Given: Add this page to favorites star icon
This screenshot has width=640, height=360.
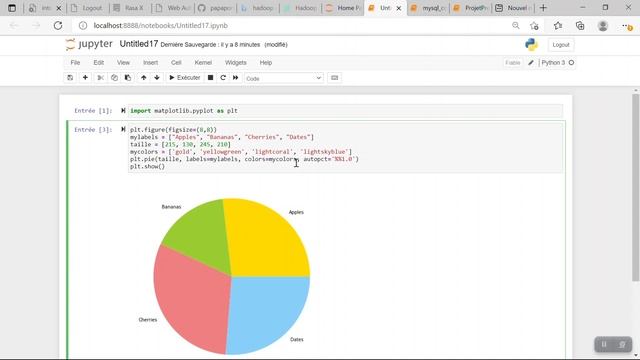Looking at the screenshot, I should [x=534, y=26].
